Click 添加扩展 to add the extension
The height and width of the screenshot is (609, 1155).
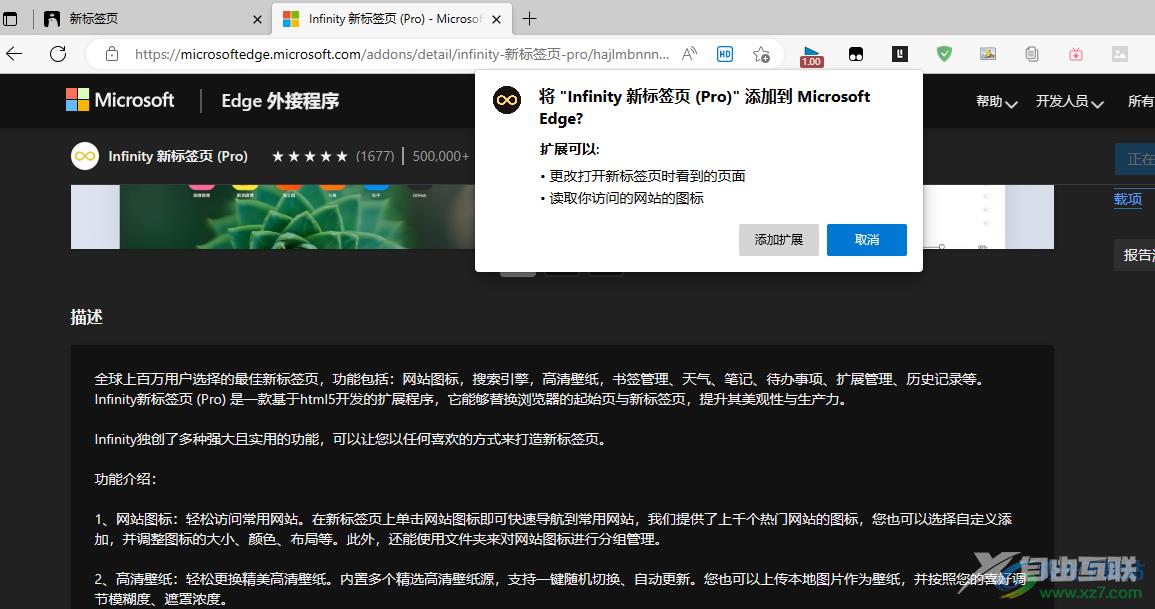pyautogui.click(x=779, y=240)
